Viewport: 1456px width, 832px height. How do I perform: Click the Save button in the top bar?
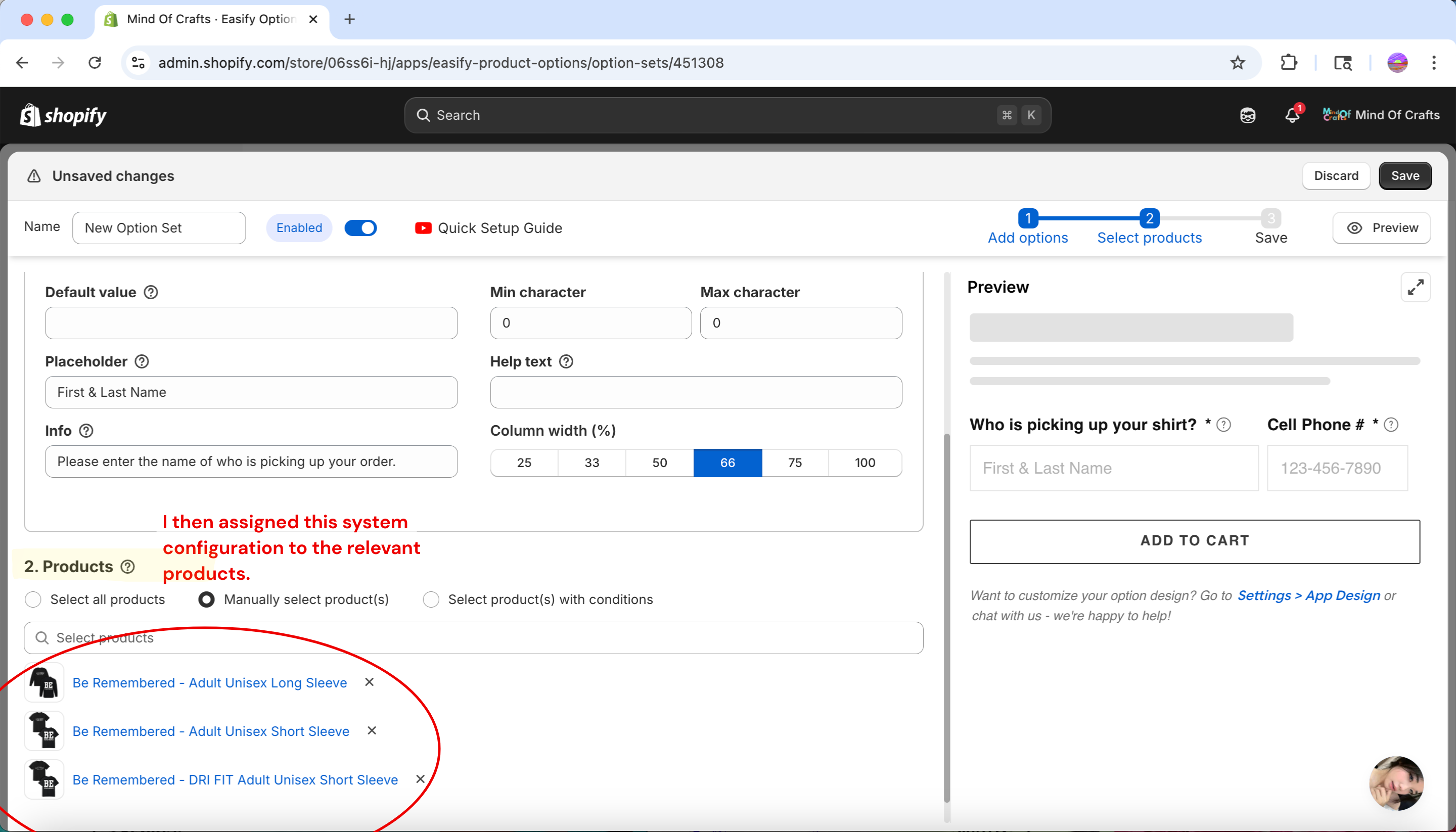[x=1404, y=176]
